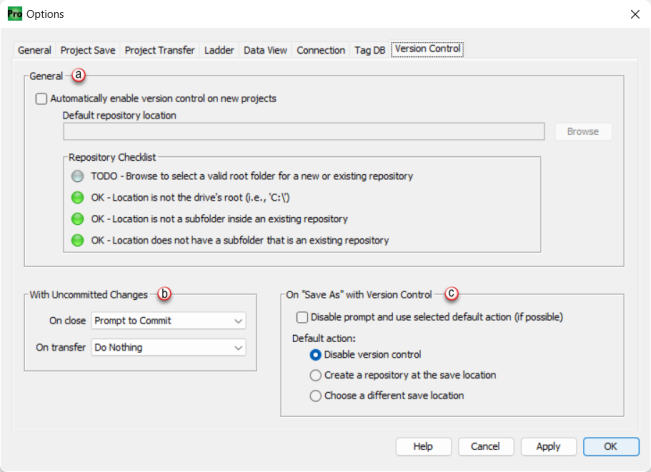Screen dimensions: 651x472
Task: Select Choose a different save location option
Action: (316, 396)
